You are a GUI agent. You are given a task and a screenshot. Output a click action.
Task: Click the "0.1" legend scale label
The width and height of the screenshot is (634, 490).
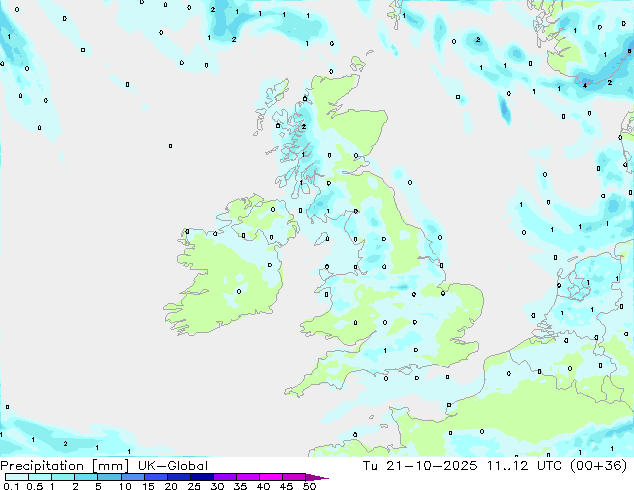[11, 486]
